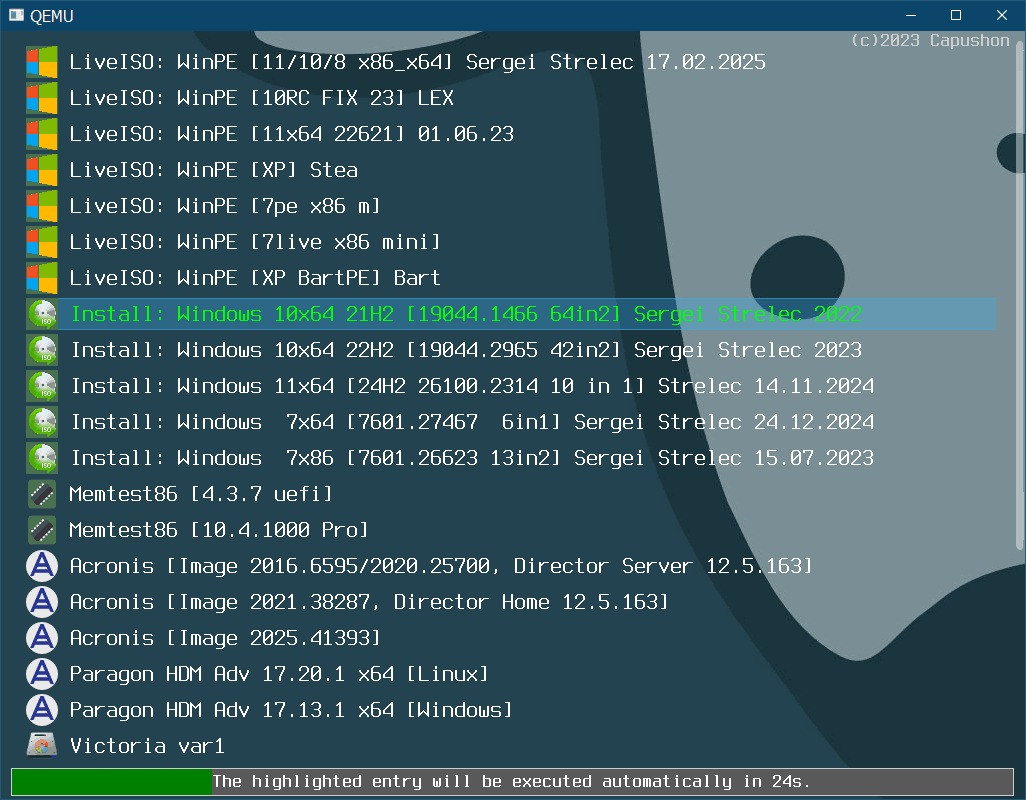This screenshot has height=800, width=1026.
Task: Choose Install Windows 7x64 6in1 24.12.2024
Action: pos(472,422)
